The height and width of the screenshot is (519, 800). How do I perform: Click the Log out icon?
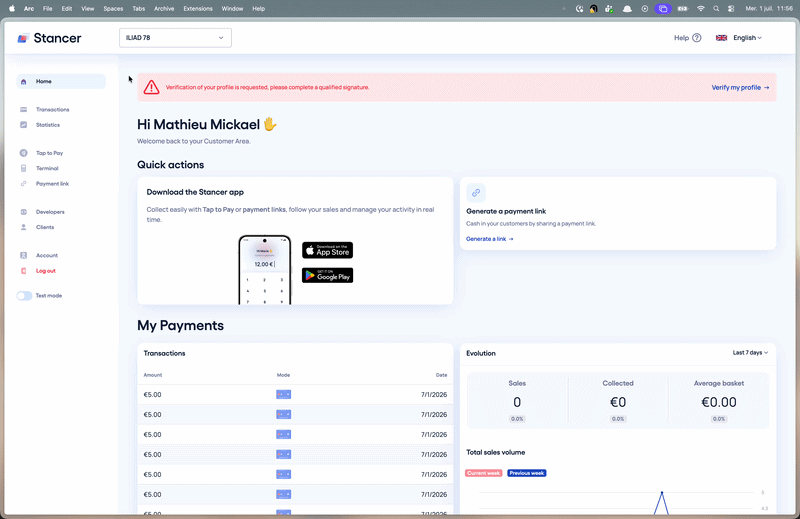pos(23,271)
